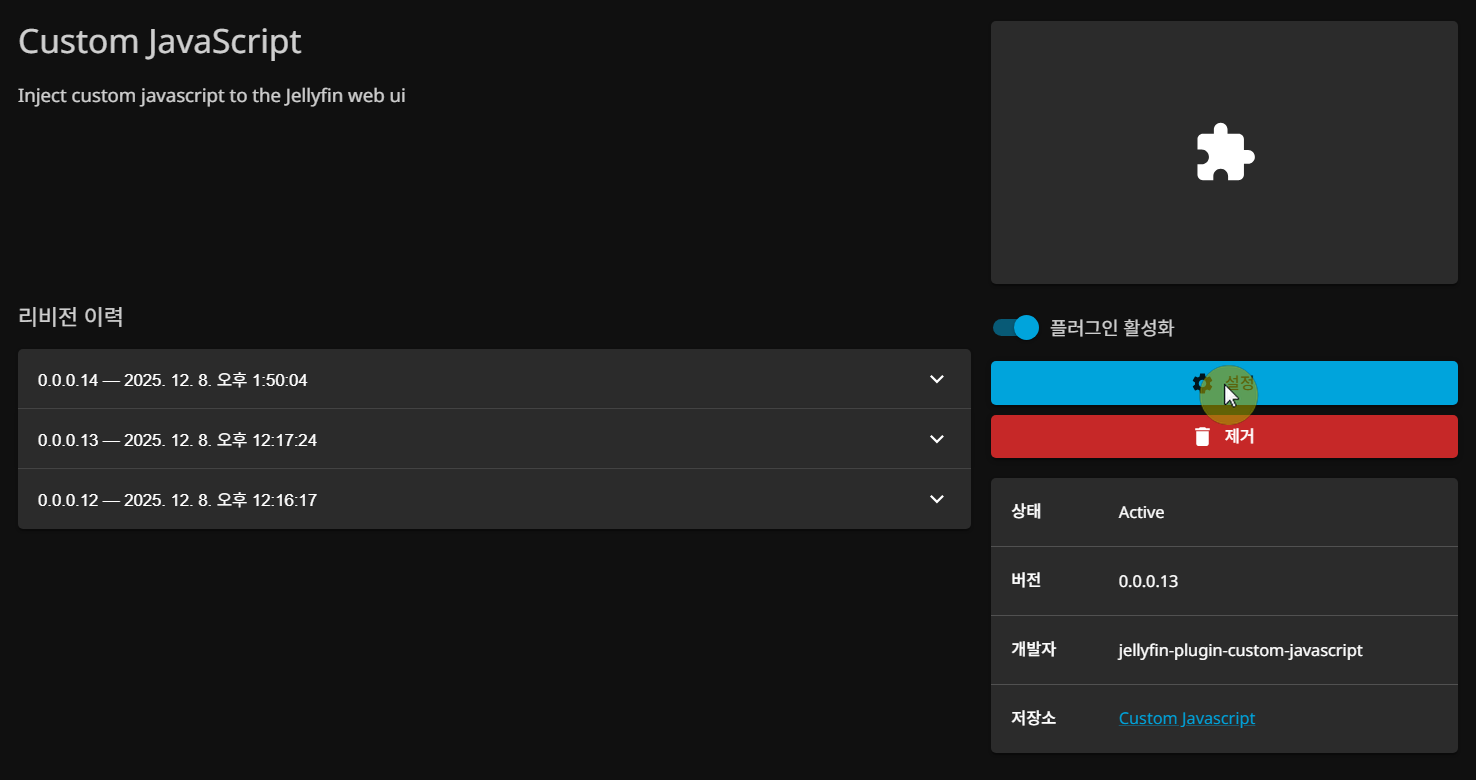The image size is (1476, 780).
Task: Toggle the 플러그인 활성화 switch
Action: pyautogui.click(x=1016, y=327)
